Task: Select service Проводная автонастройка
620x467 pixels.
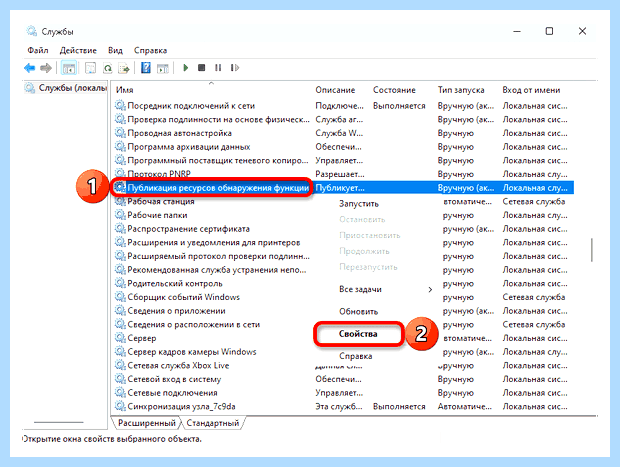Action: click(180, 133)
